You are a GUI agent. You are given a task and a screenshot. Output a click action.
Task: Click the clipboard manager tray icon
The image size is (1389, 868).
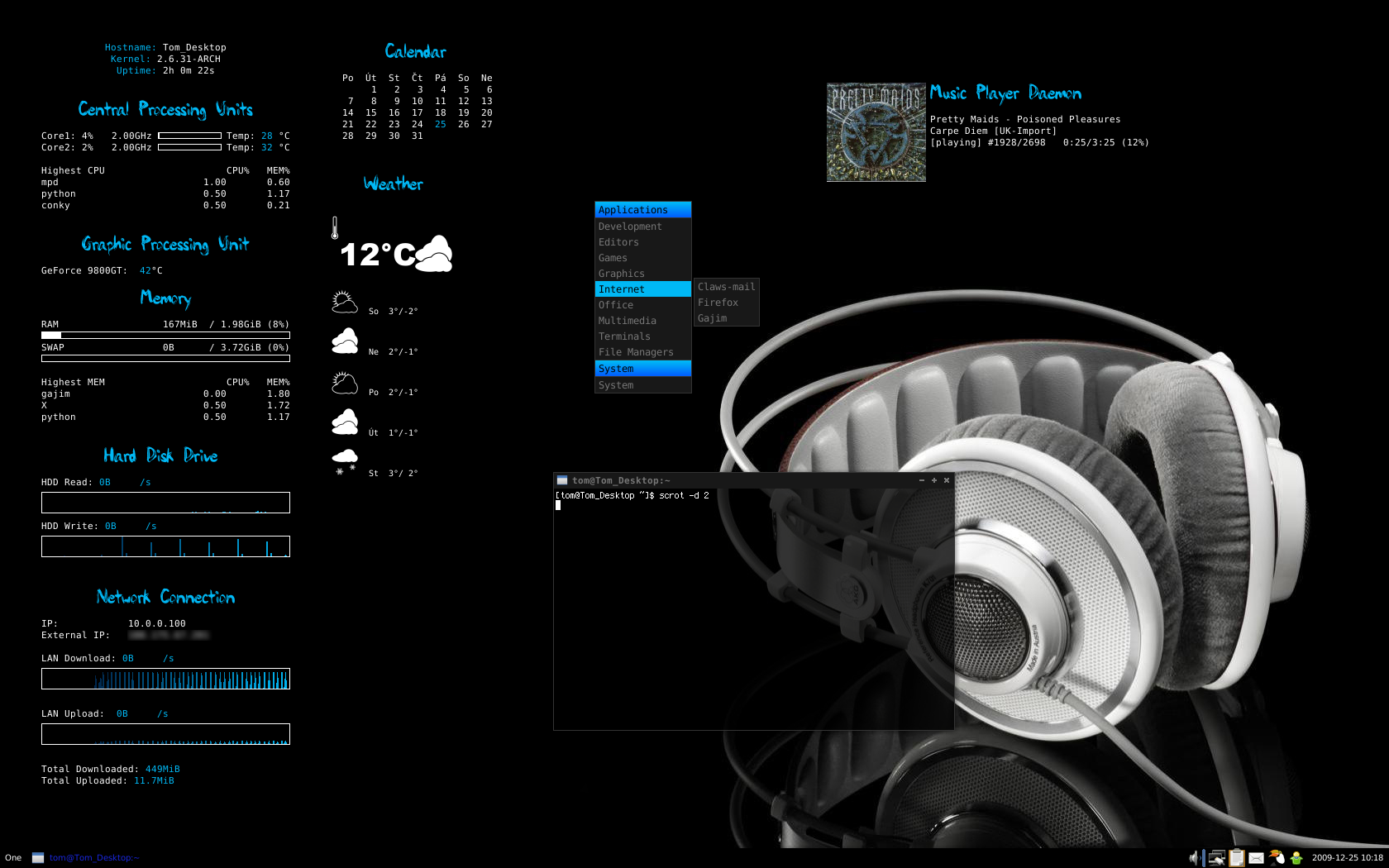pos(1237,858)
